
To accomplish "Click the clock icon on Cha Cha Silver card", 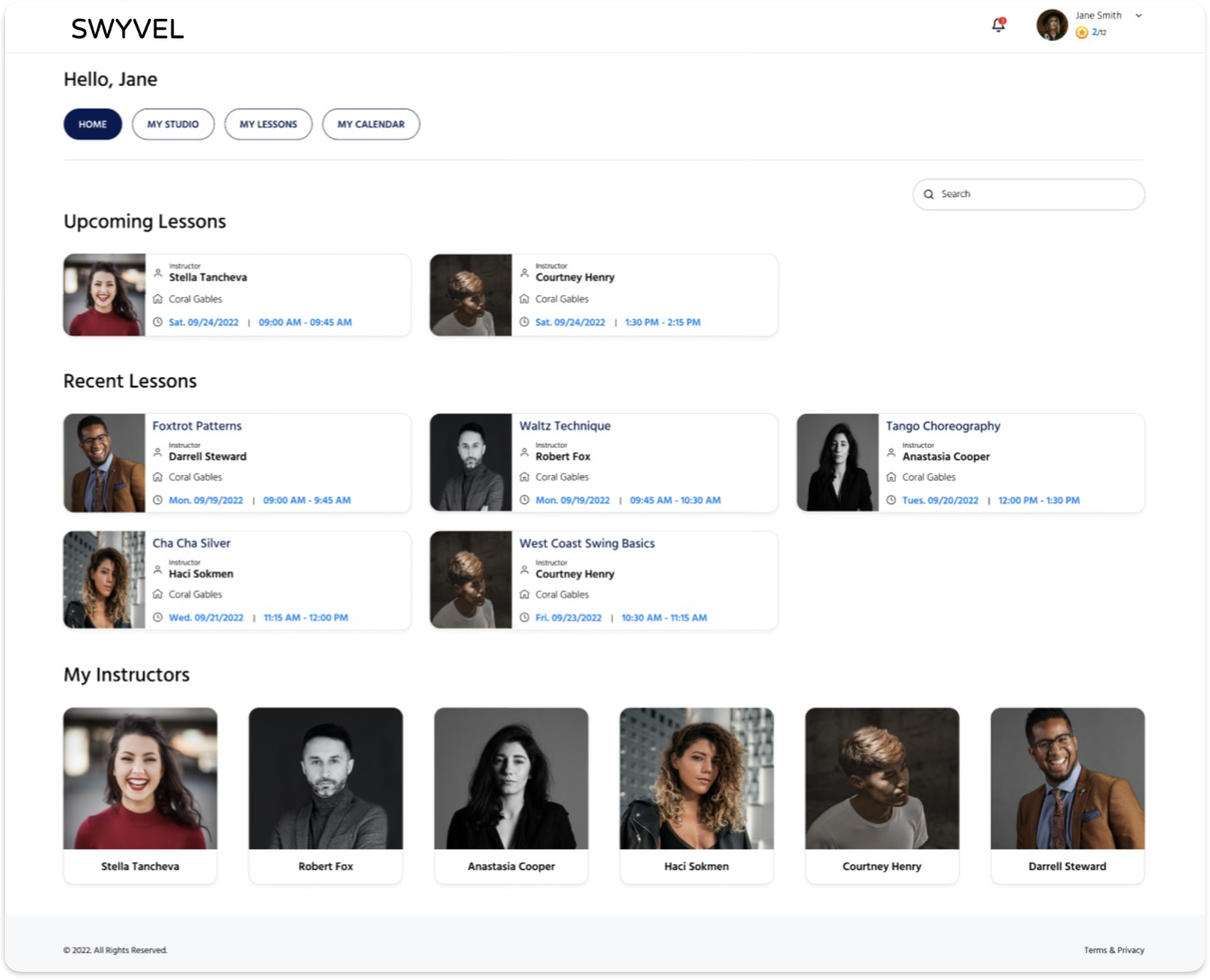I will point(159,617).
